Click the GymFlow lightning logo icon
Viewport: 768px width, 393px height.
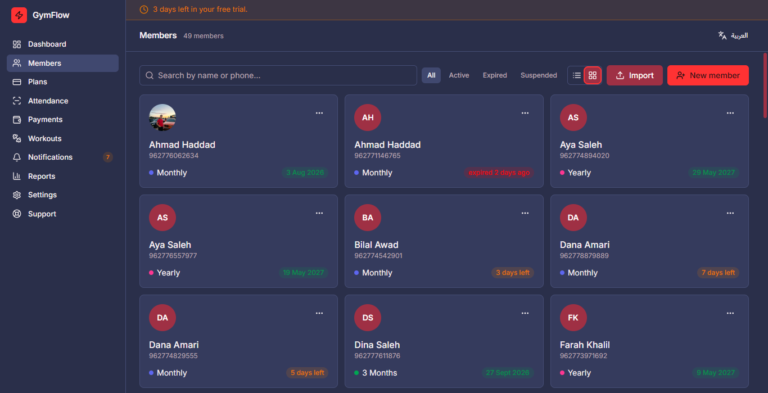click(19, 15)
